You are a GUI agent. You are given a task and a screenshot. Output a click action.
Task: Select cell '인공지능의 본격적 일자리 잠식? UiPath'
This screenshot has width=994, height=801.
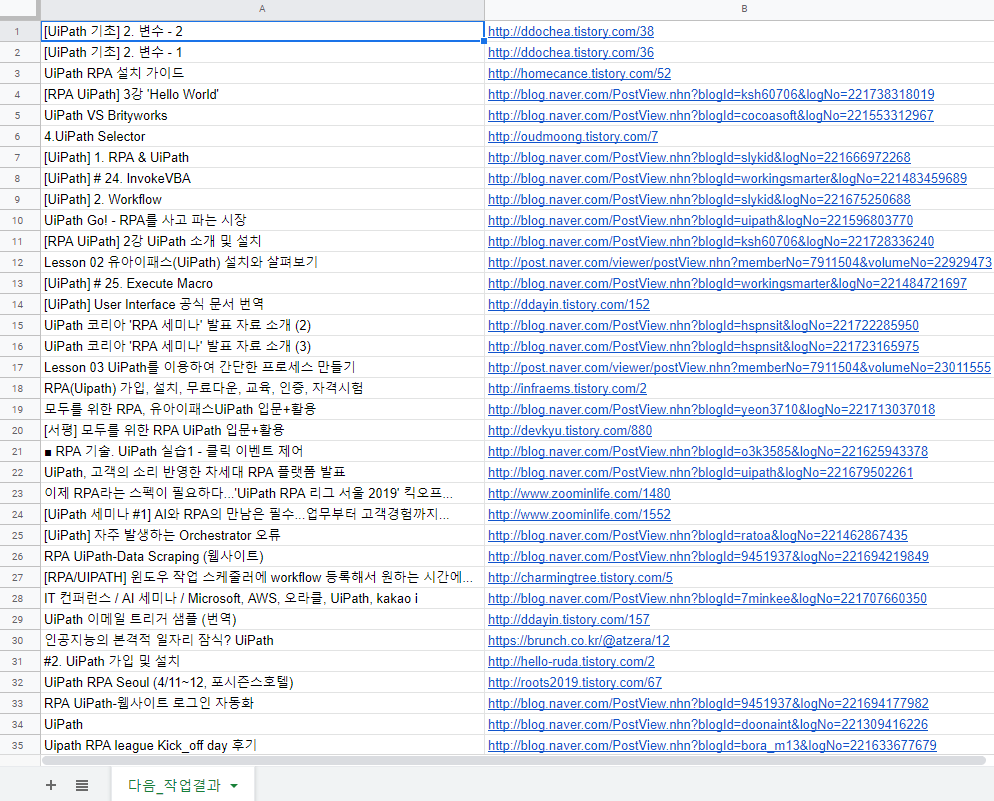pos(262,640)
